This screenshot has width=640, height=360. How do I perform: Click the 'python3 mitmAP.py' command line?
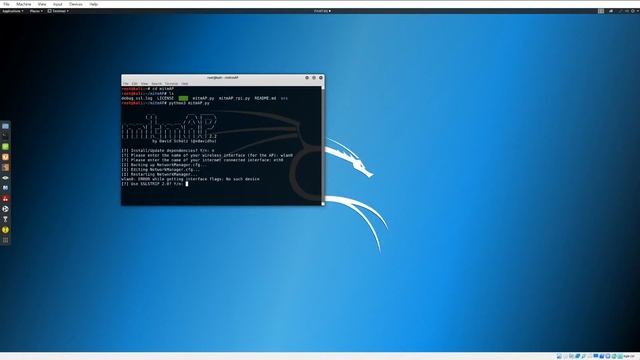pos(165,103)
